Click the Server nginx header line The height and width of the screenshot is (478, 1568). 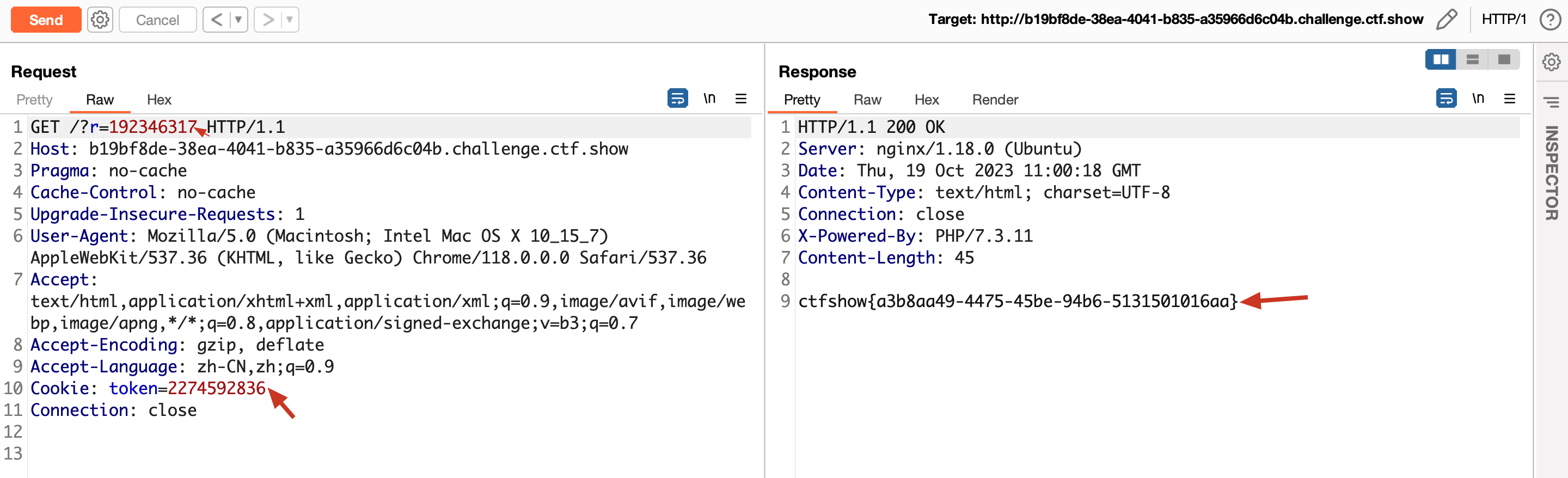pos(939,149)
